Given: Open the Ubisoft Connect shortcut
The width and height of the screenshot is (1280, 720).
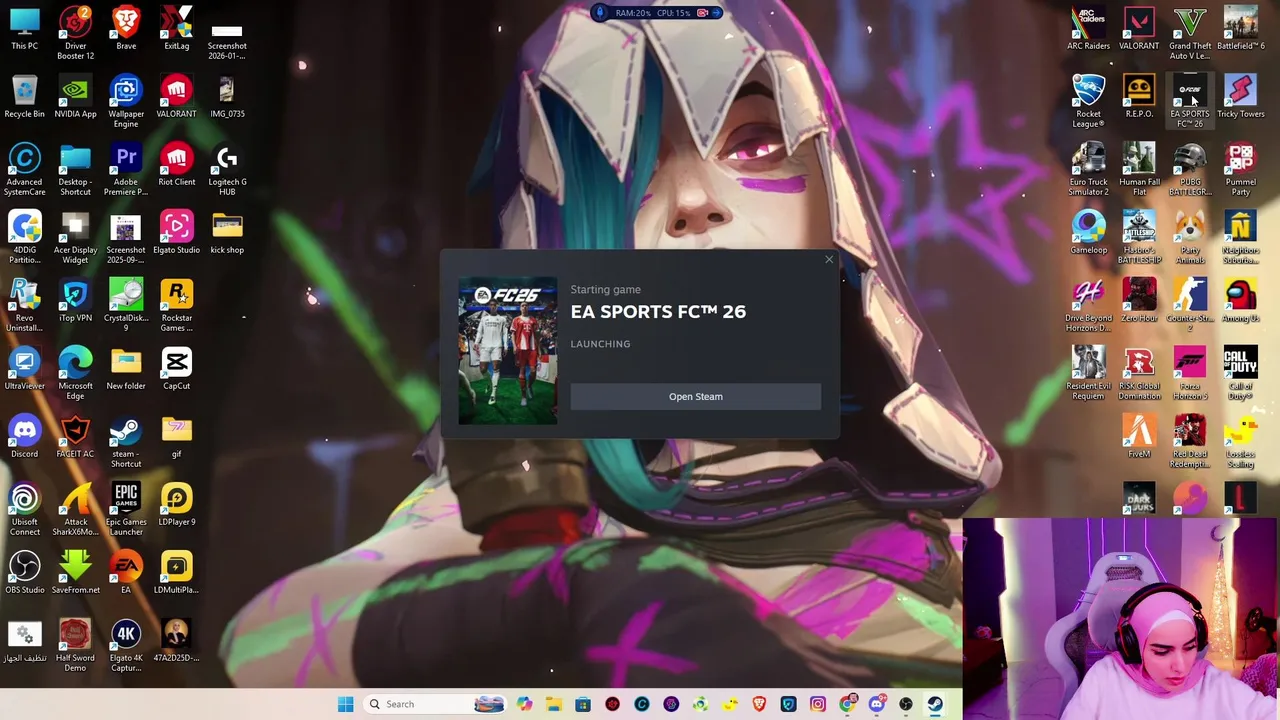Looking at the screenshot, I should click(x=25, y=509).
